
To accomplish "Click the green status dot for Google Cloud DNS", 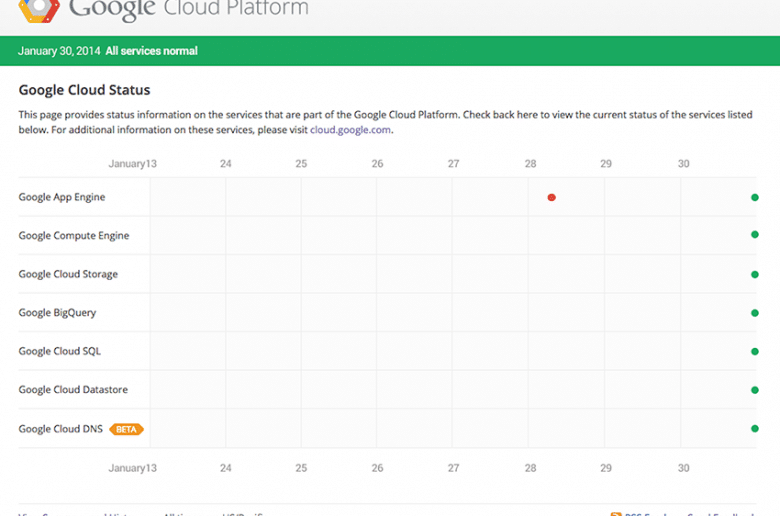I will [x=755, y=428].
